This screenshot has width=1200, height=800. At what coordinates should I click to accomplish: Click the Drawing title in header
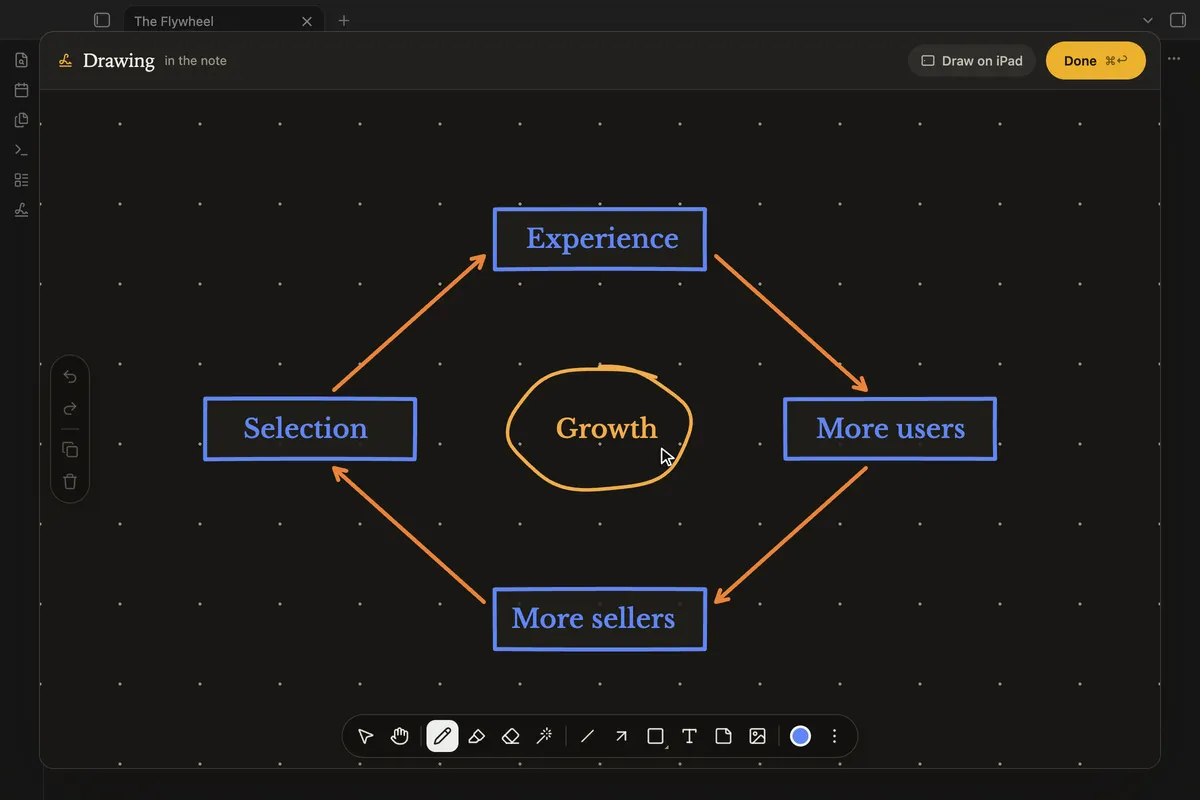tap(118, 61)
